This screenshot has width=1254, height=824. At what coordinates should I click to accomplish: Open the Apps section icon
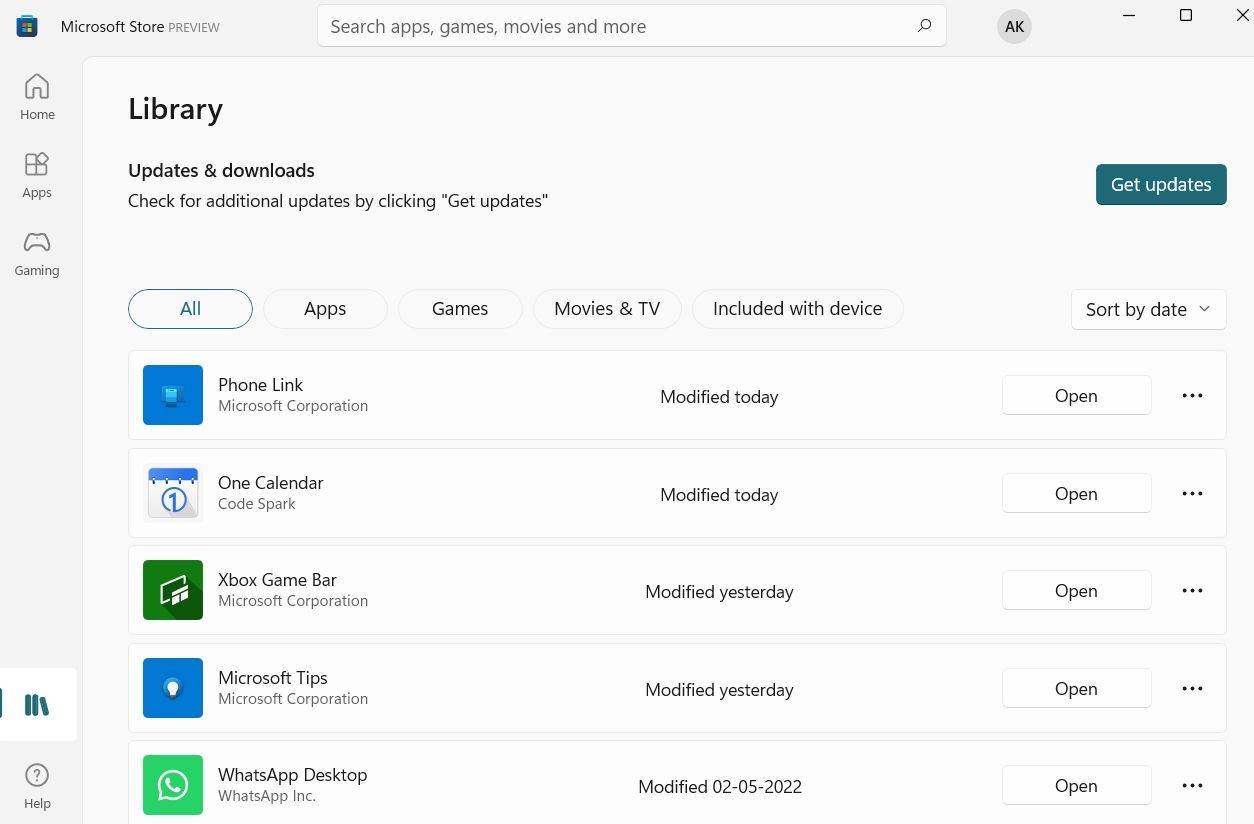37,174
